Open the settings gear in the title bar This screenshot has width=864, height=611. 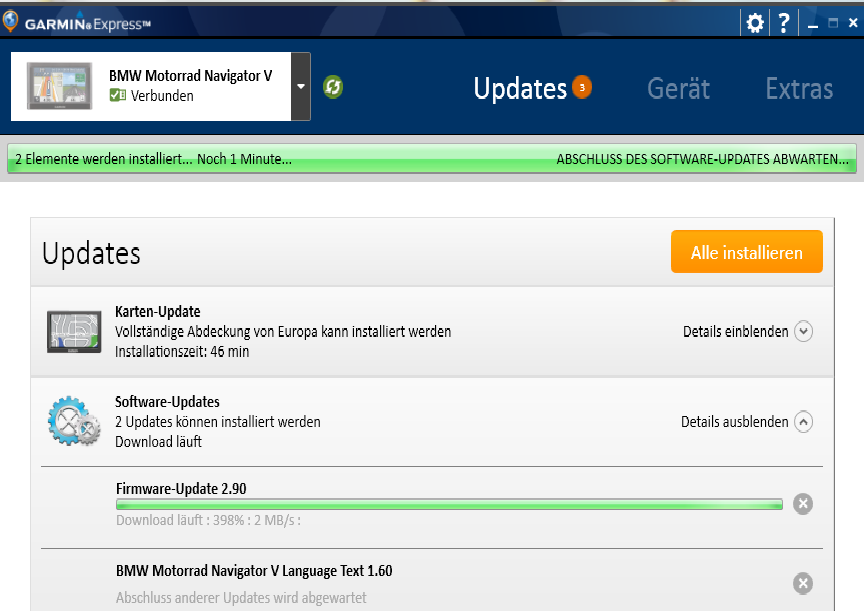[755, 22]
